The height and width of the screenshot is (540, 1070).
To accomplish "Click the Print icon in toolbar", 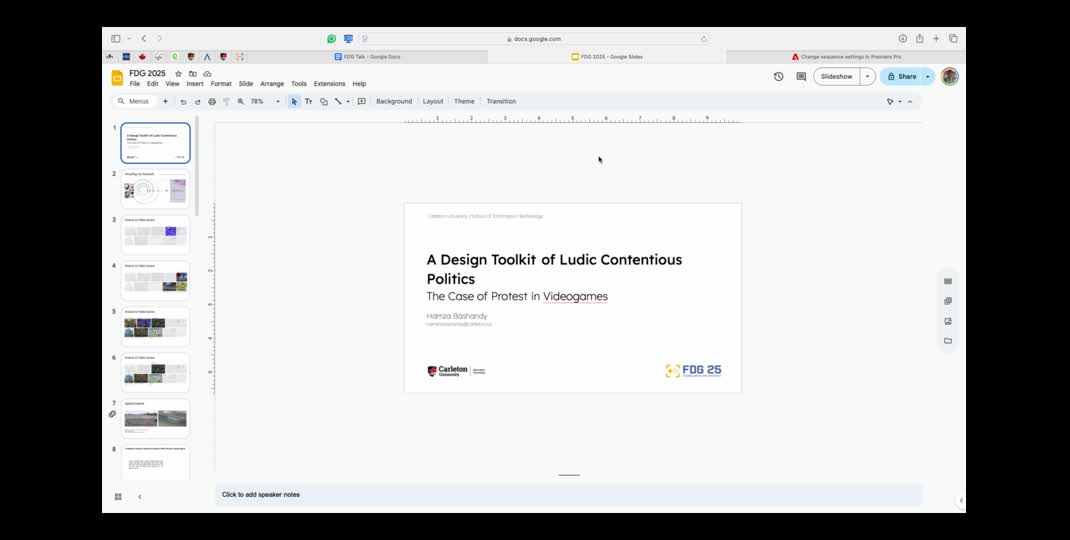I will [212, 101].
